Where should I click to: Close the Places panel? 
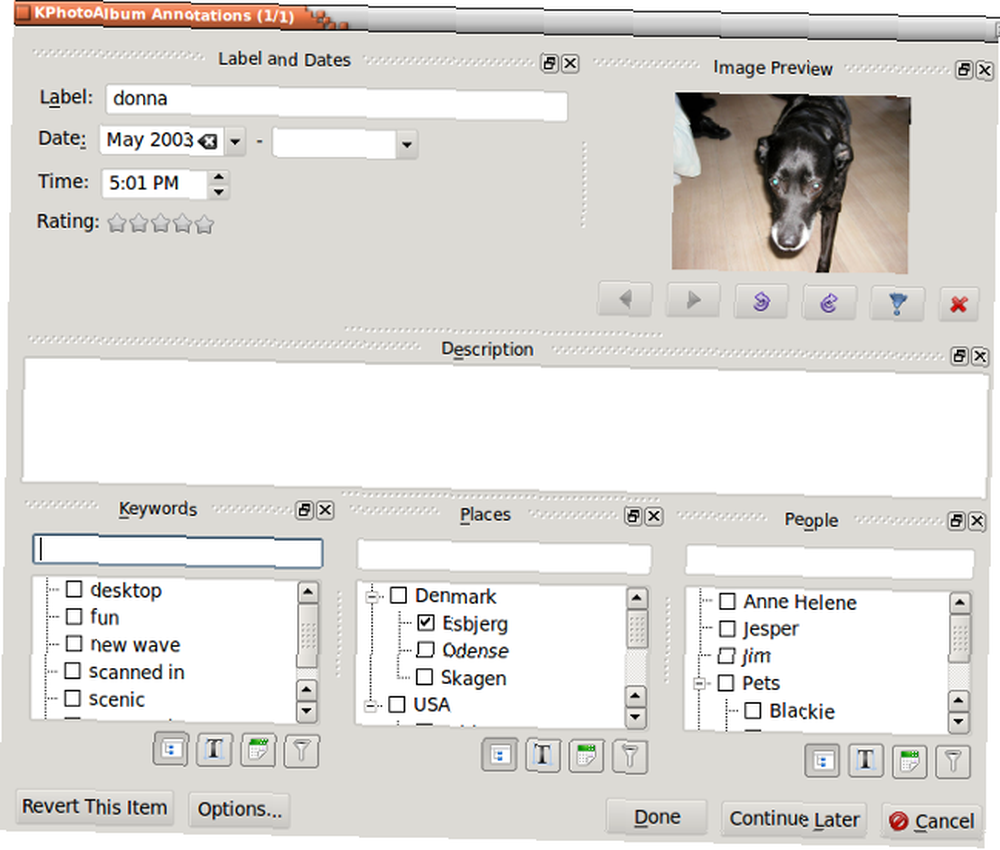pos(654,516)
